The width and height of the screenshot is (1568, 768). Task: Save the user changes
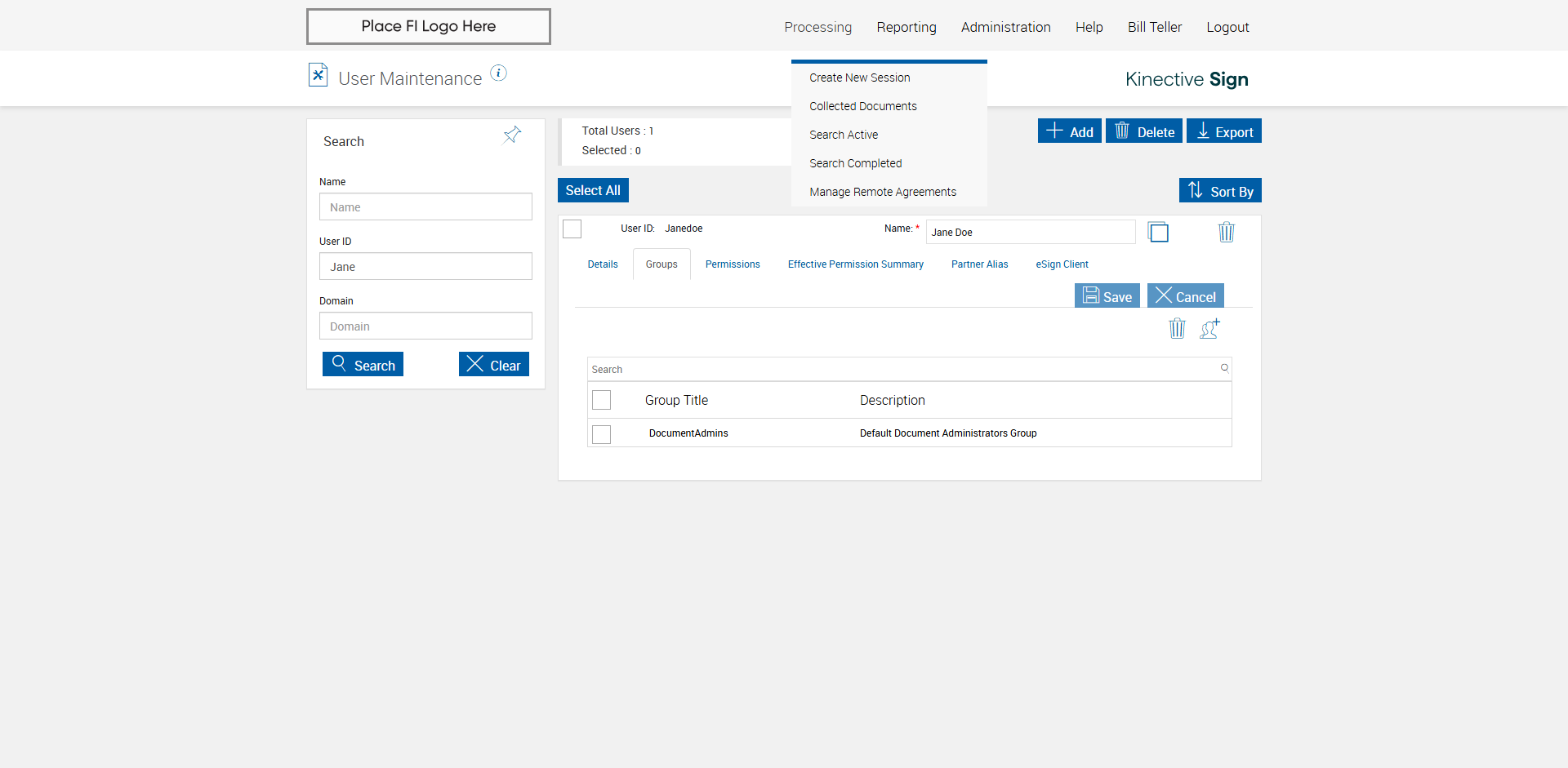(x=1107, y=295)
